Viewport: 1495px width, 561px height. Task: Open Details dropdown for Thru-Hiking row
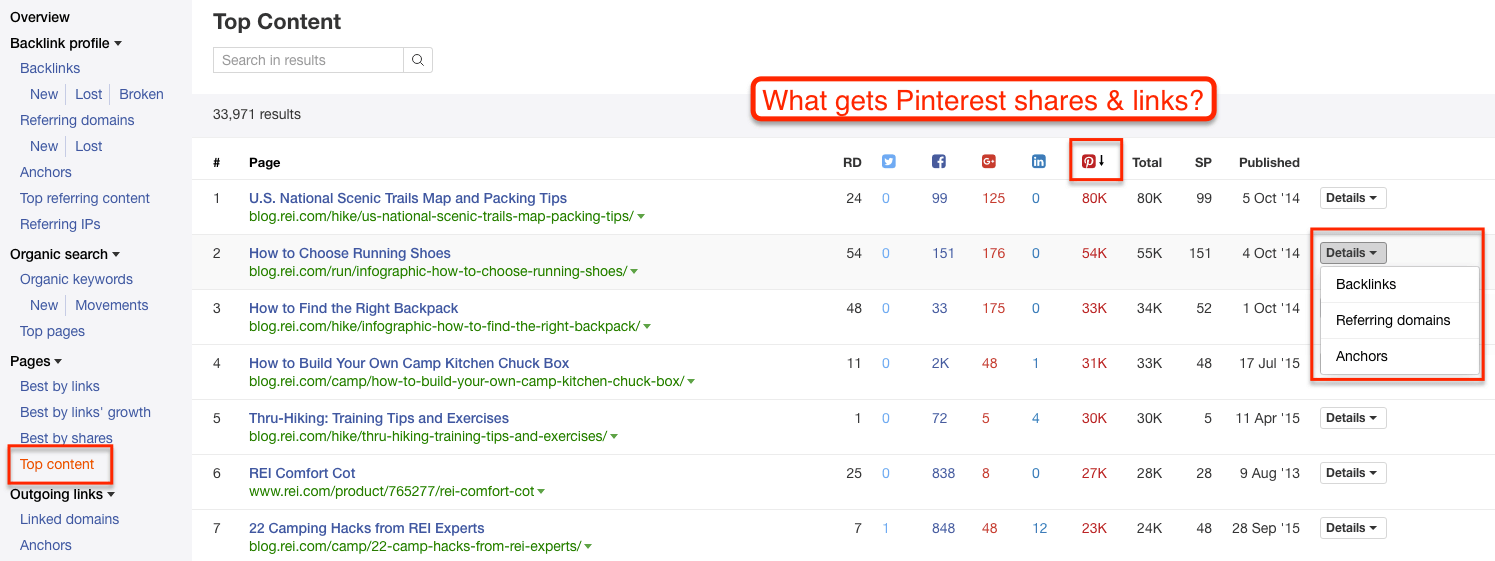1352,418
